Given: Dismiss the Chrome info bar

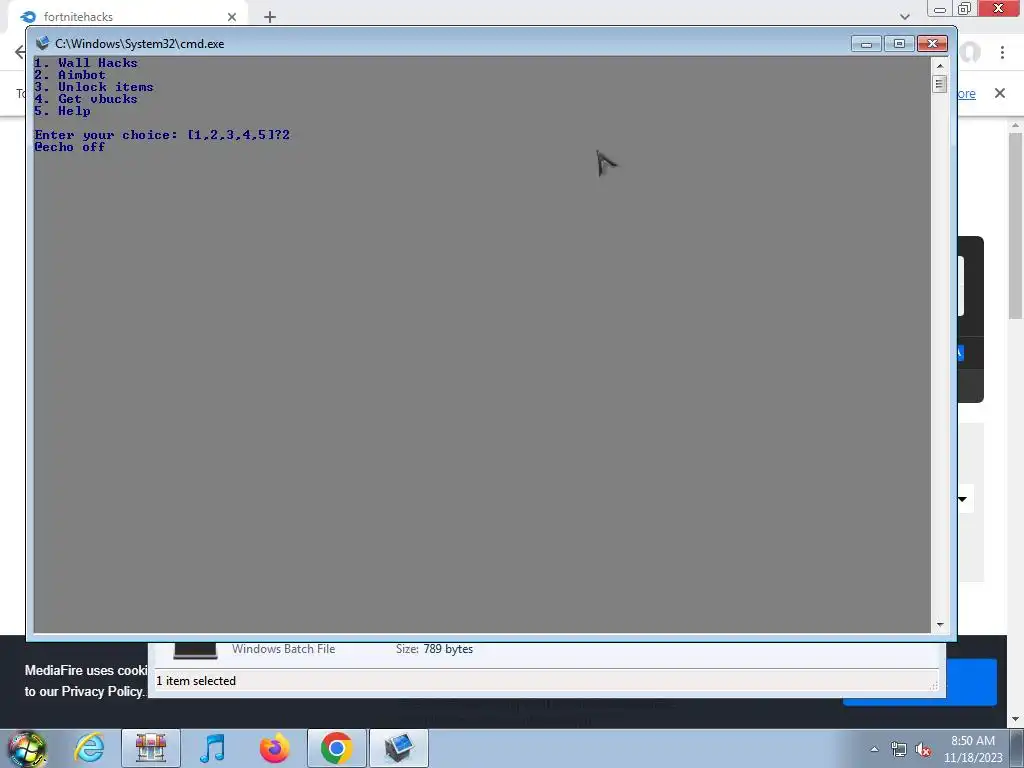Looking at the screenshot, I should tap(1000, 93).
